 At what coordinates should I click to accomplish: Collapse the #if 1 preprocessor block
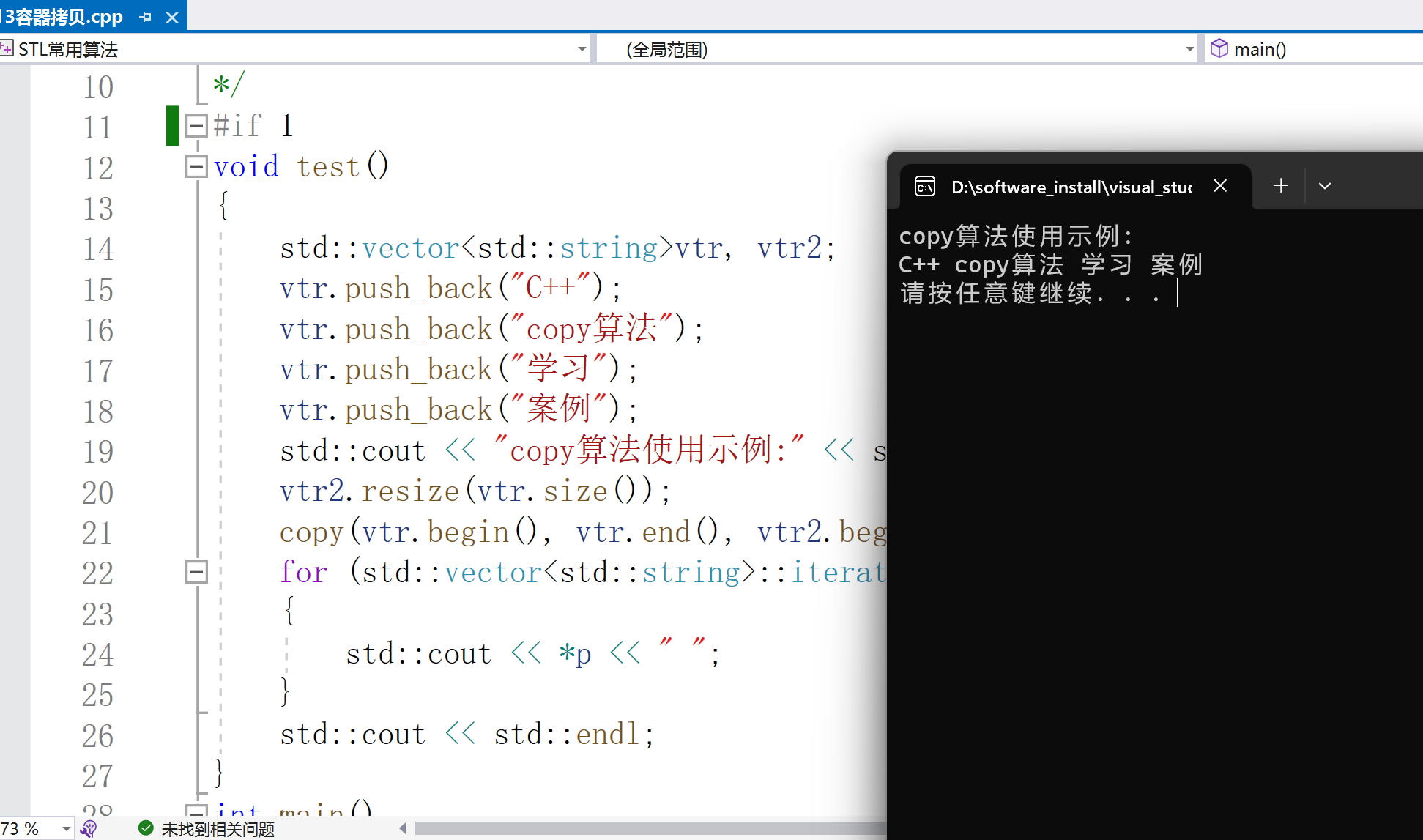pos(196,126)
